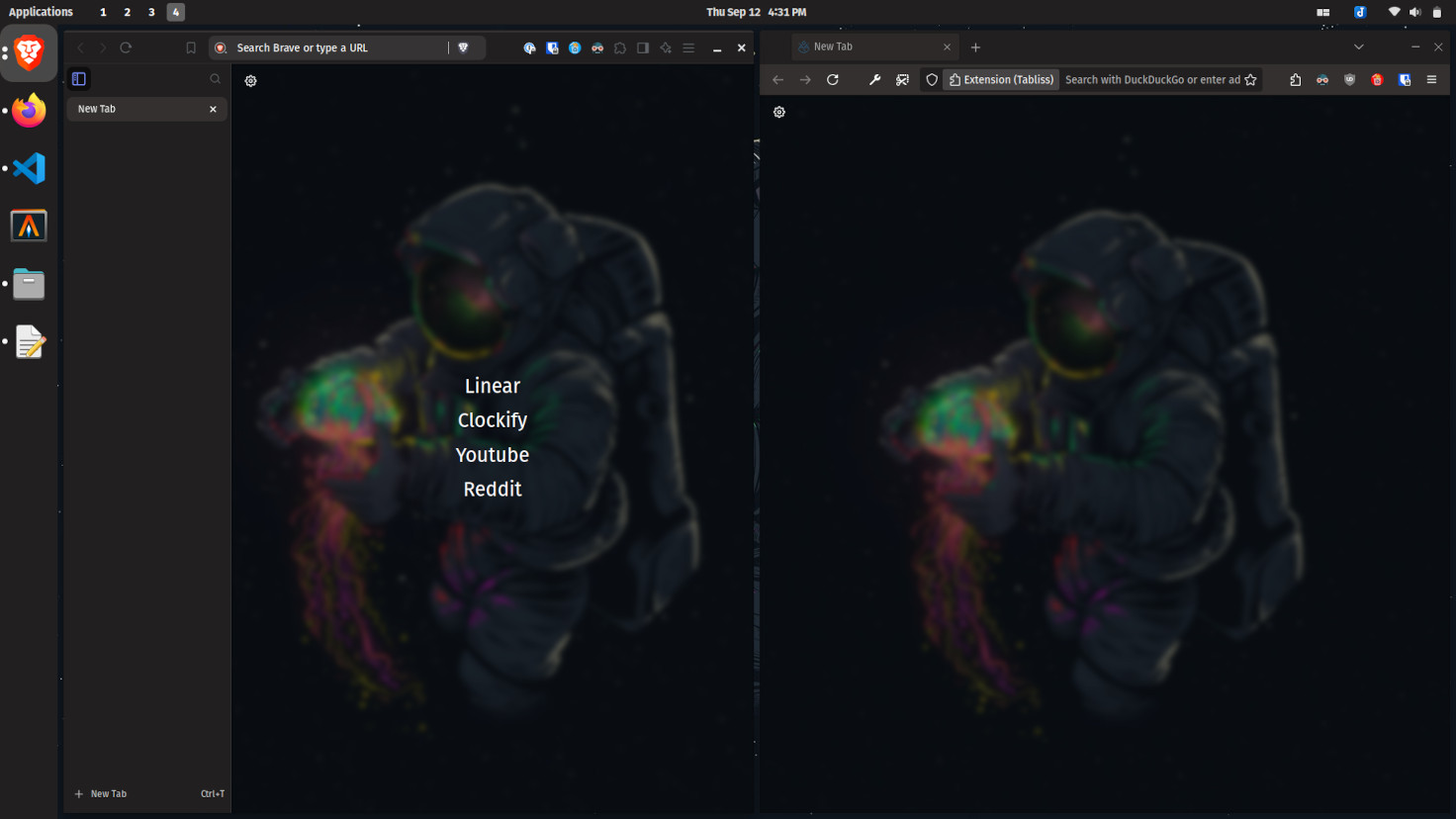1456x819 pixels.
Task: Switch to workspace 3
Action: 151,12
